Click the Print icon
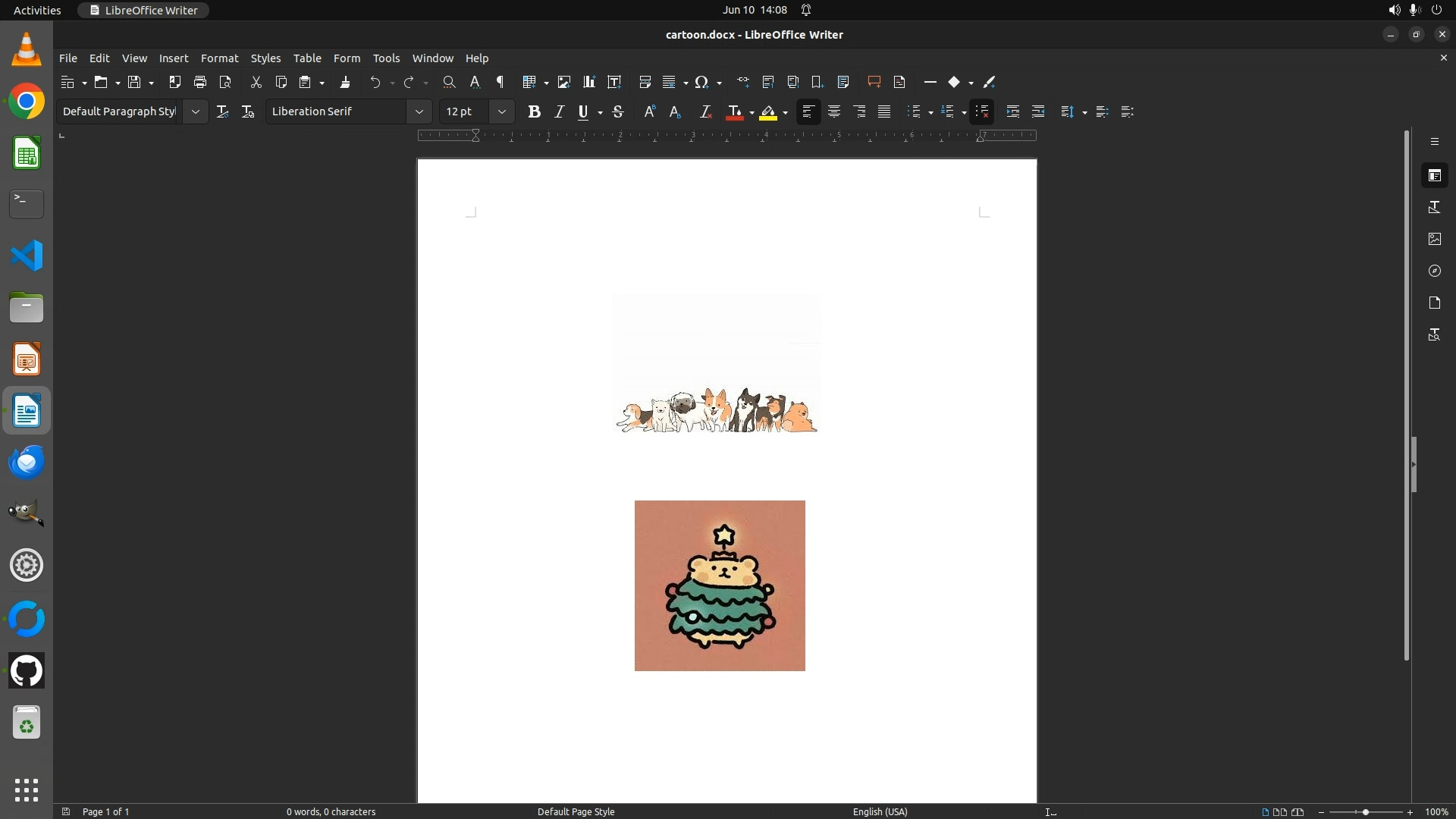The width and height of the screenshot is (1456, 819). 200,82
